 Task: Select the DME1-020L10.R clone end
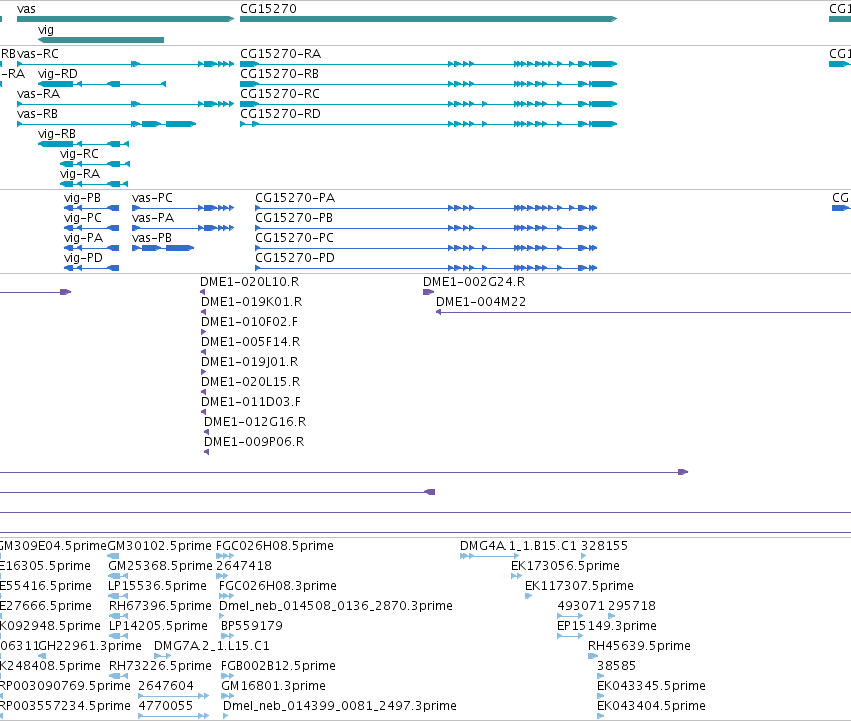point(202,292)
